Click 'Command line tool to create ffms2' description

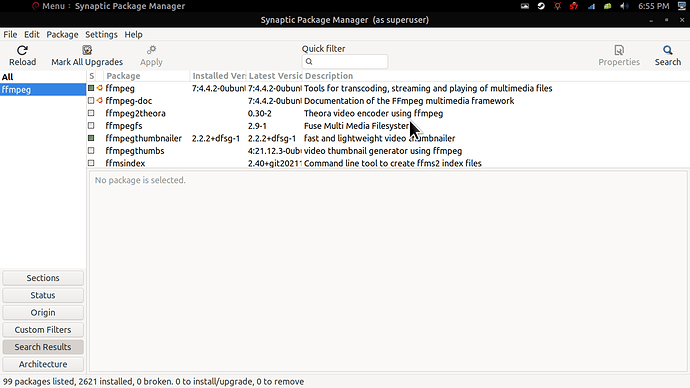[x=393, y=163]
